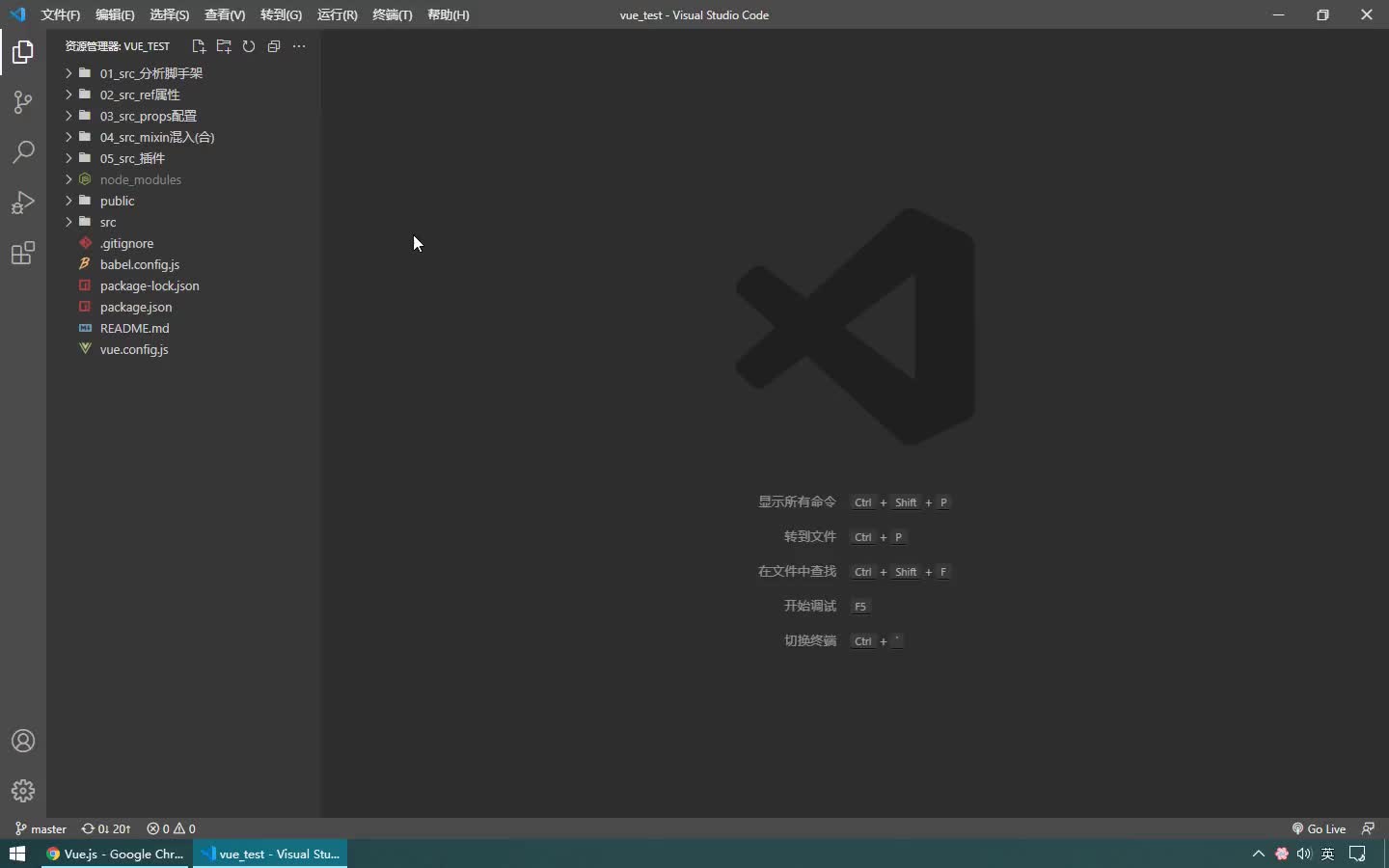Click the 在文件中查找 shortcut hint

pos(797,571)
